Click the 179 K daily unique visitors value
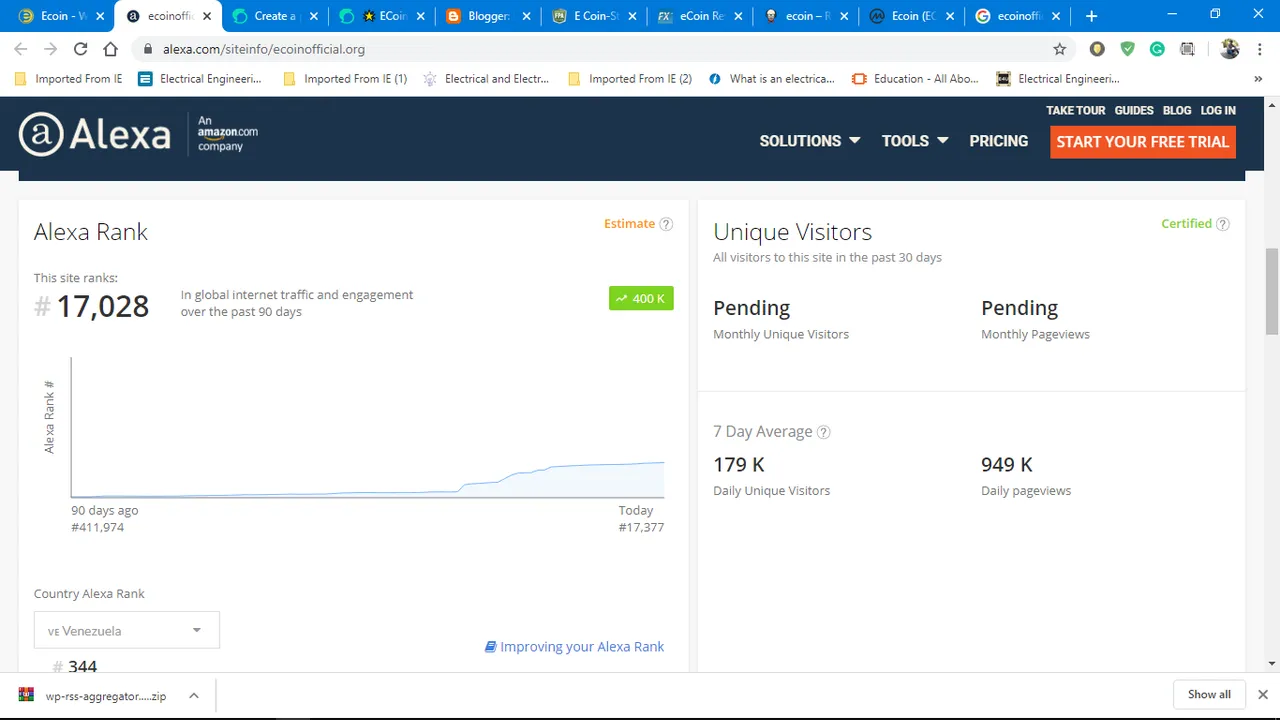 coord(739,464)
